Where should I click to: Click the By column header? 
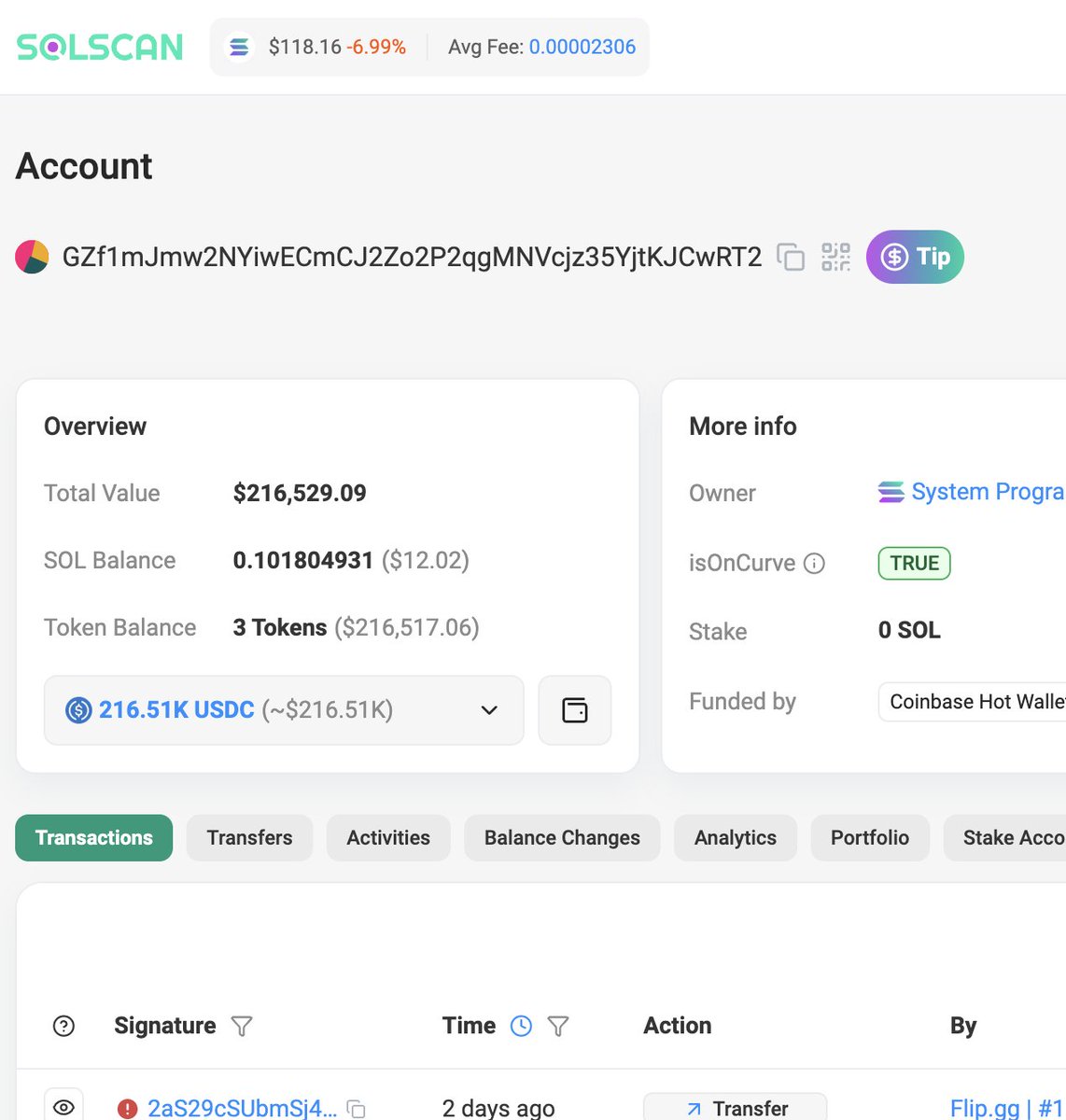click(x=963, y=1026)
